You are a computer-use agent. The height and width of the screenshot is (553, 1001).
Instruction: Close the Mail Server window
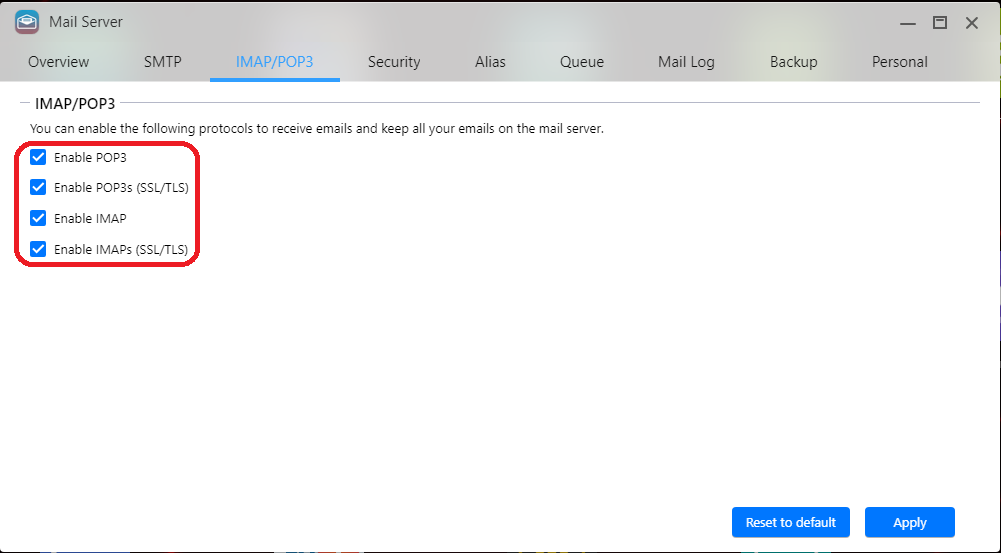point(972,23)
